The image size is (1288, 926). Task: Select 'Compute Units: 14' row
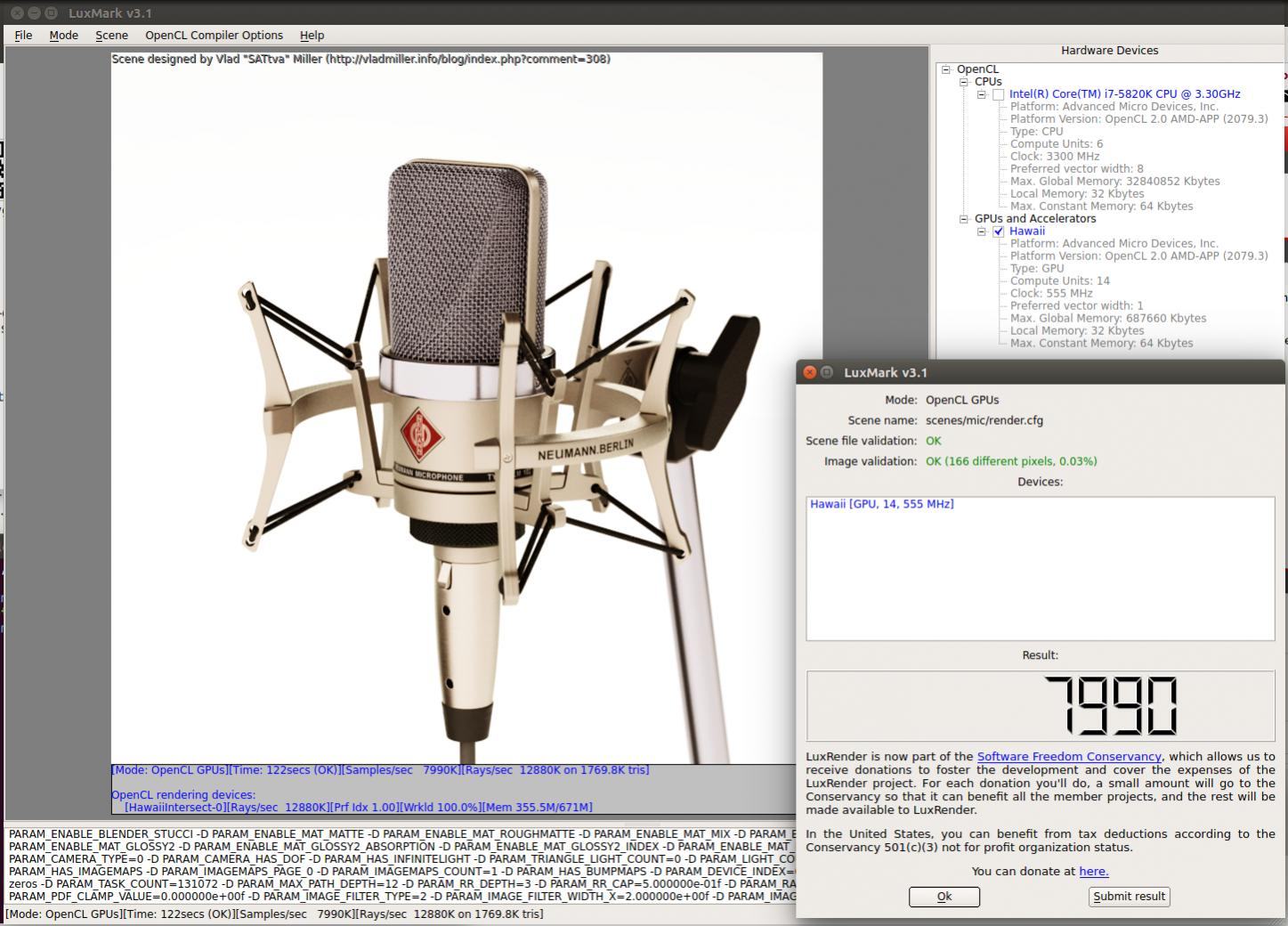[1059, 280]
